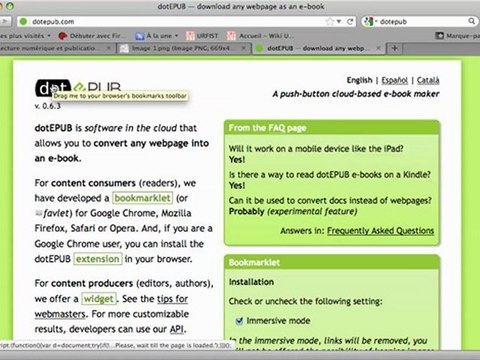Open the Débuter avec Firefox bookmark
This screenshot has height=360, width=480.
pyautogui.click(x=92, y=36)
